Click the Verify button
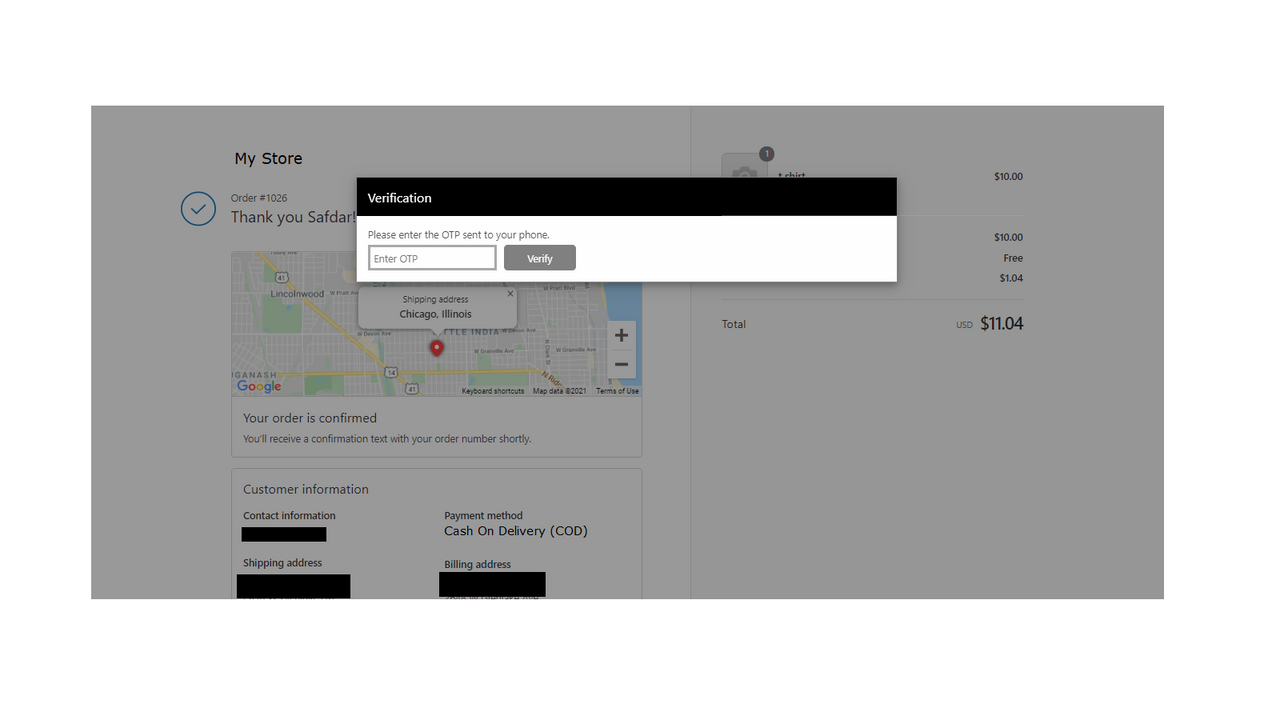Viewport: 1280px width, 720px height. click(x=540, y=258)
